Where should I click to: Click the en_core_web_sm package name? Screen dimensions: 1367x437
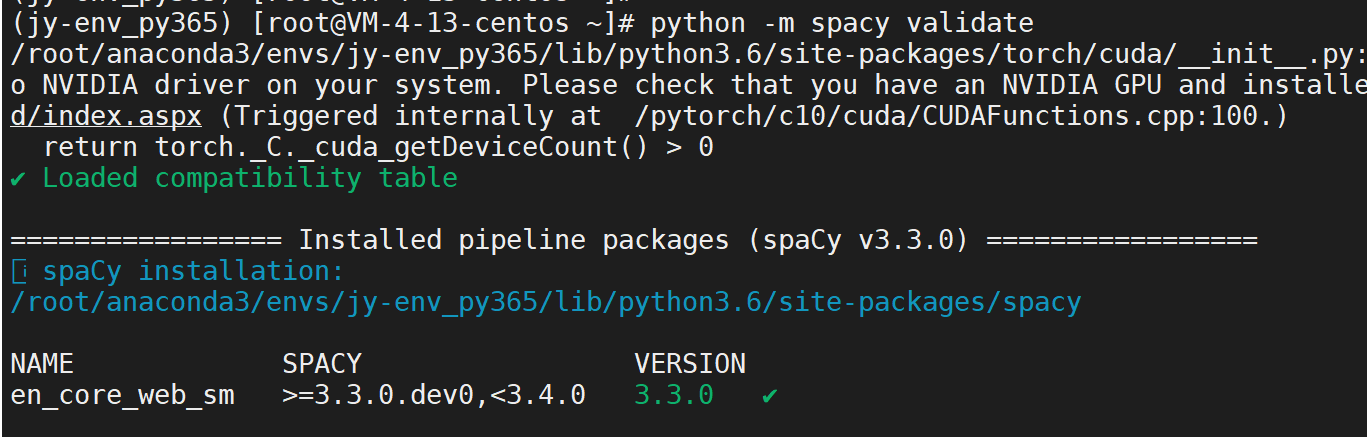122,395
